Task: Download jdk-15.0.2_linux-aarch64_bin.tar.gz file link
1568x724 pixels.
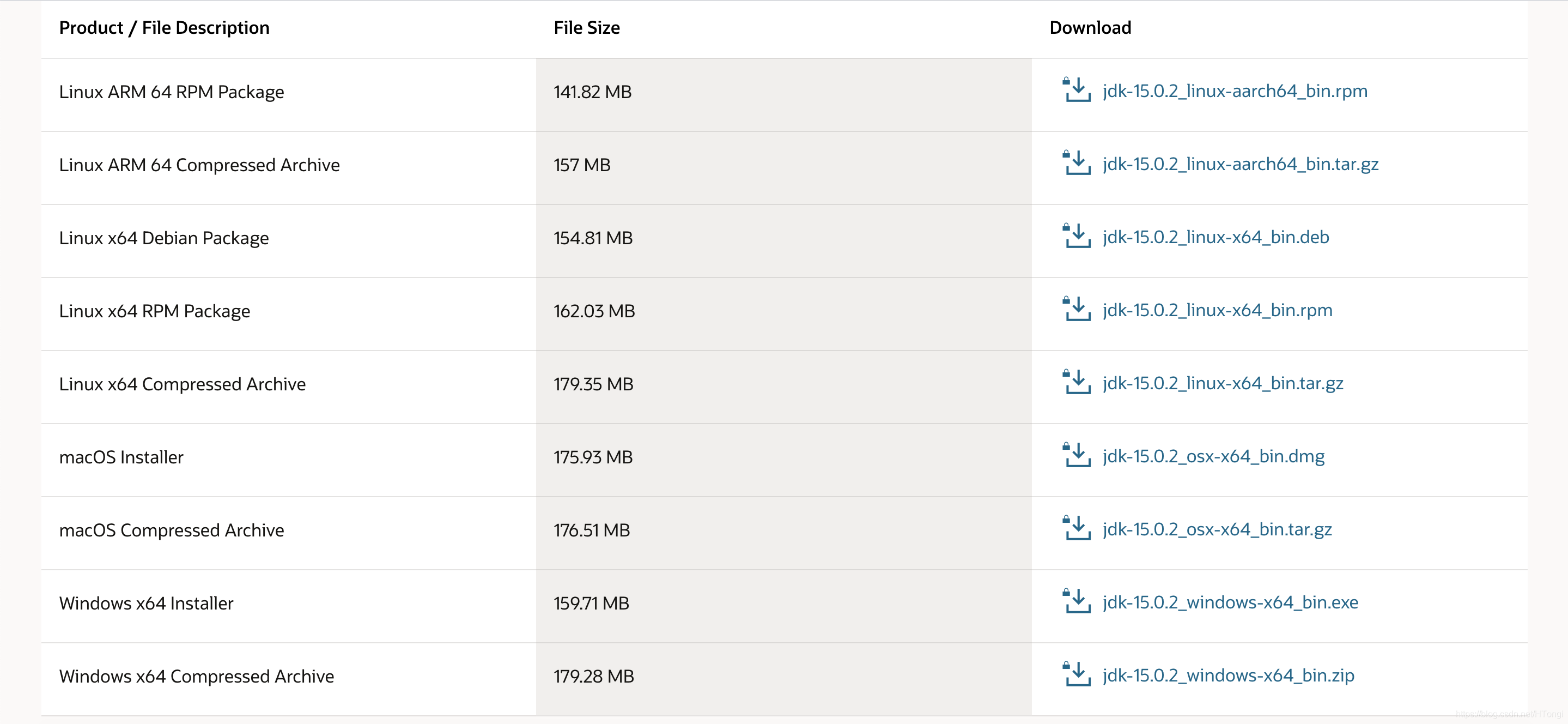Action: [x=1240, y=165]
